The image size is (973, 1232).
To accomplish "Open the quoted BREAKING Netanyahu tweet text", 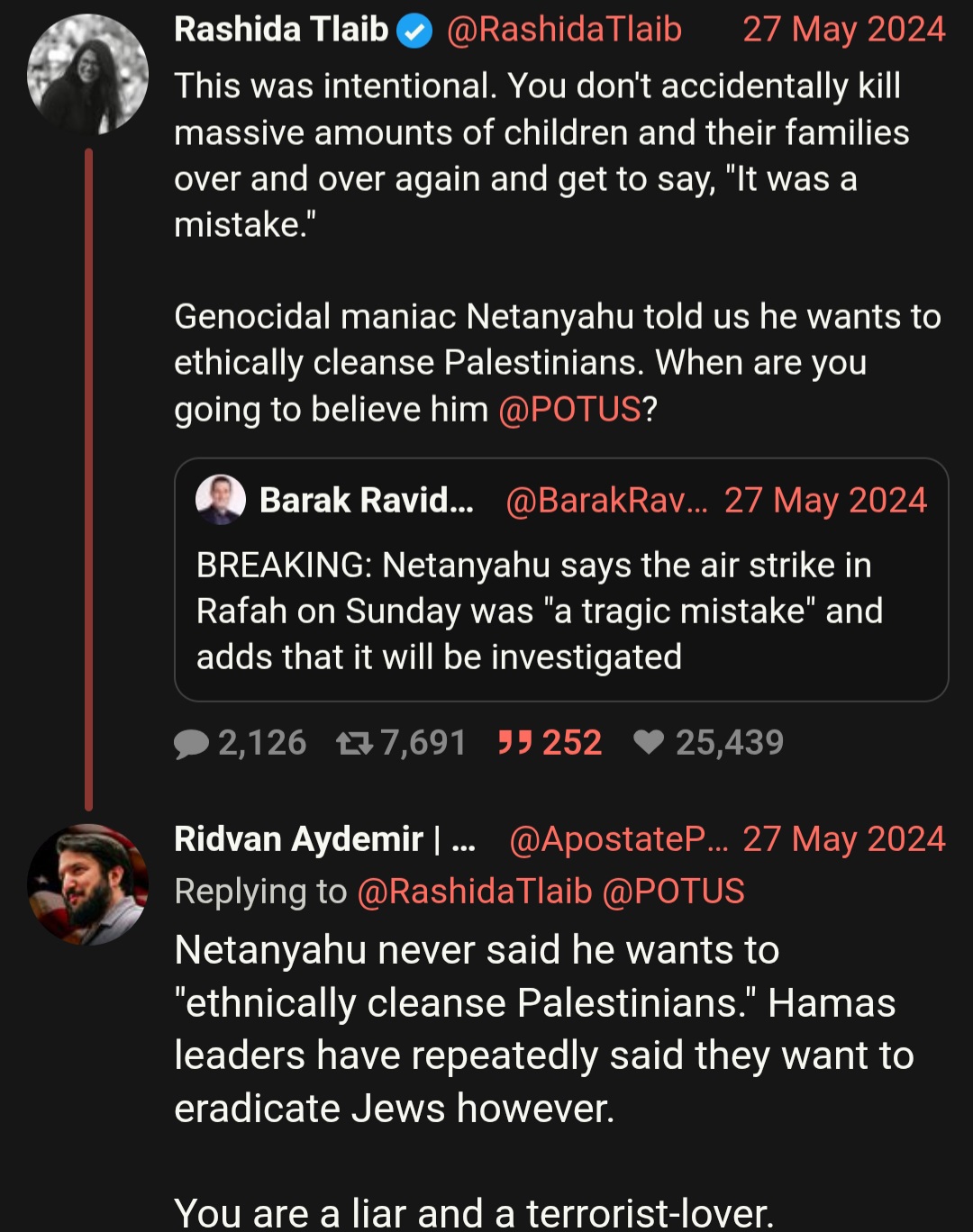I will tap(539, 611).
